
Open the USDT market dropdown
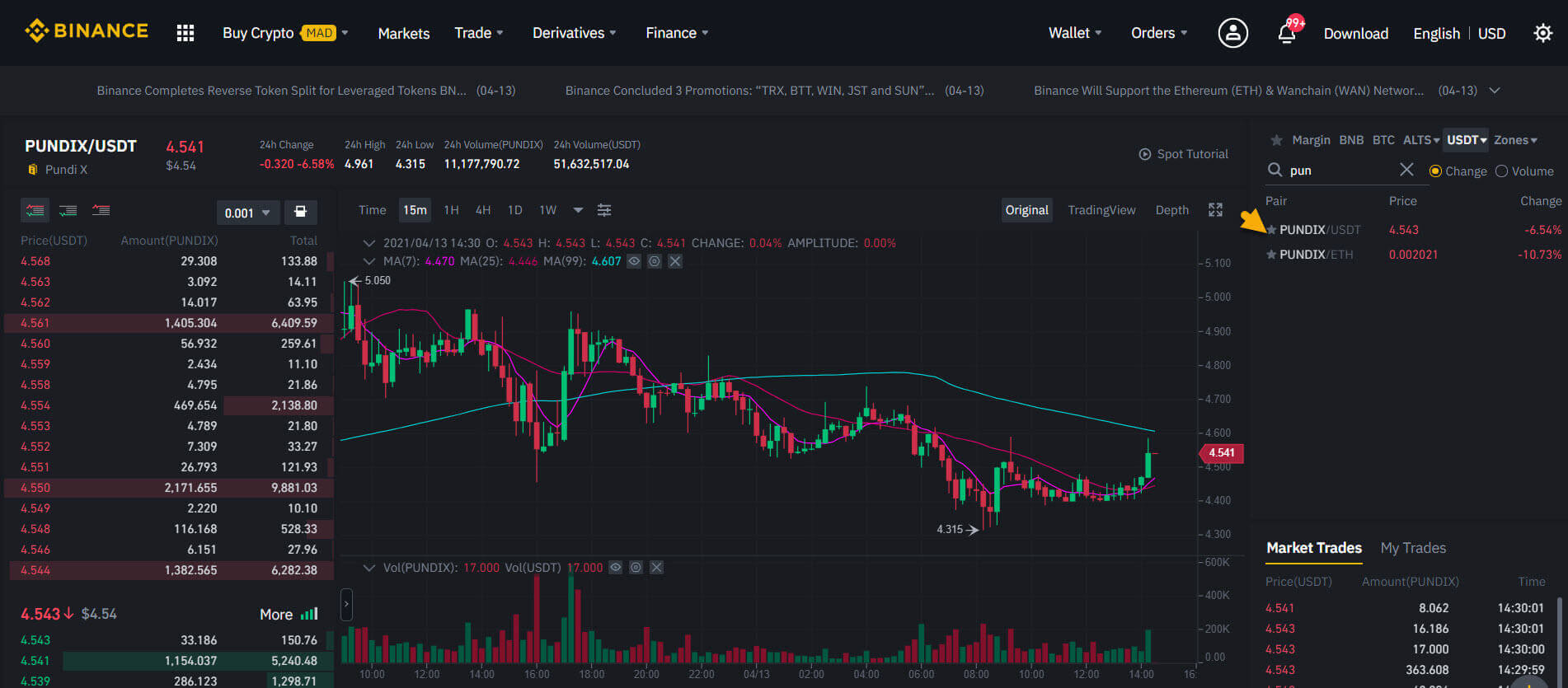pos(1467,140)
